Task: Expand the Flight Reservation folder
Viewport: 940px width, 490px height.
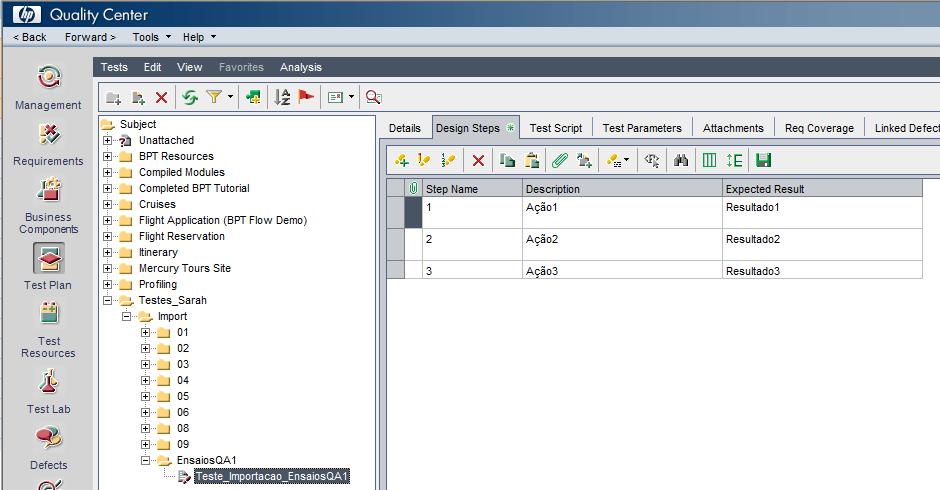Action: (107, 236)
